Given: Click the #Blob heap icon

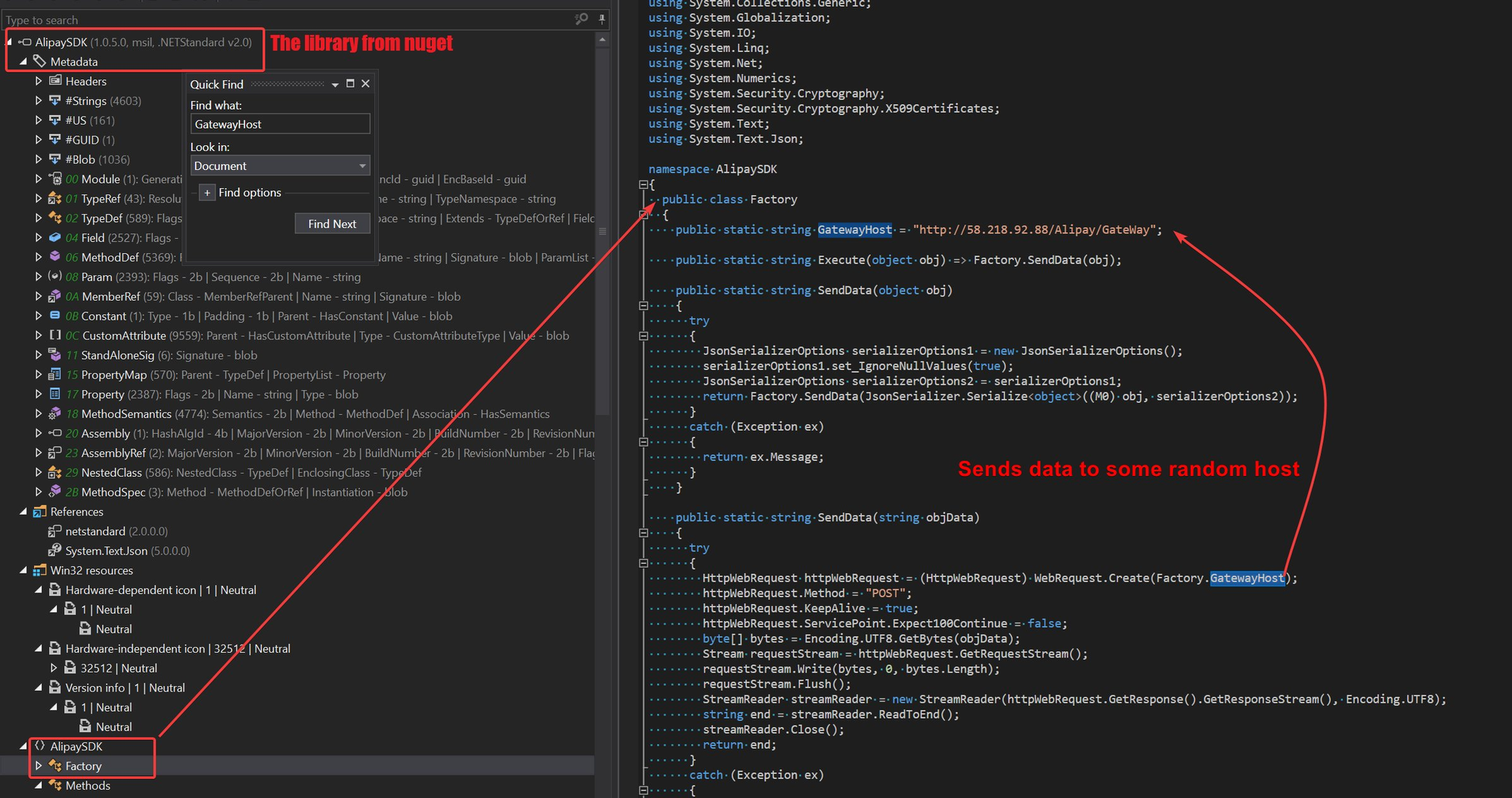Looking at the screenshot, I should (55, 159).
